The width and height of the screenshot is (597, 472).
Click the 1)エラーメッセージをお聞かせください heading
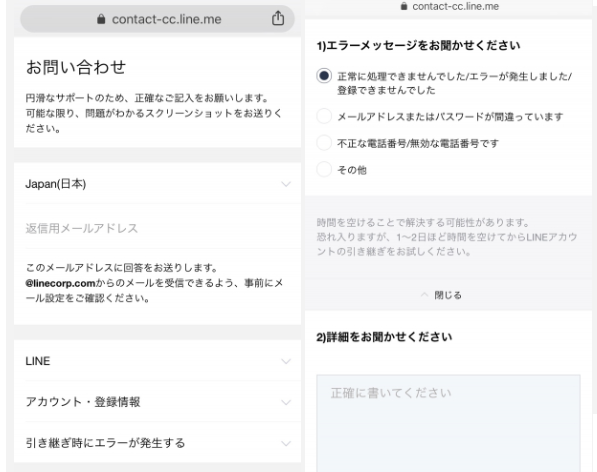click(x=418, y=46)
